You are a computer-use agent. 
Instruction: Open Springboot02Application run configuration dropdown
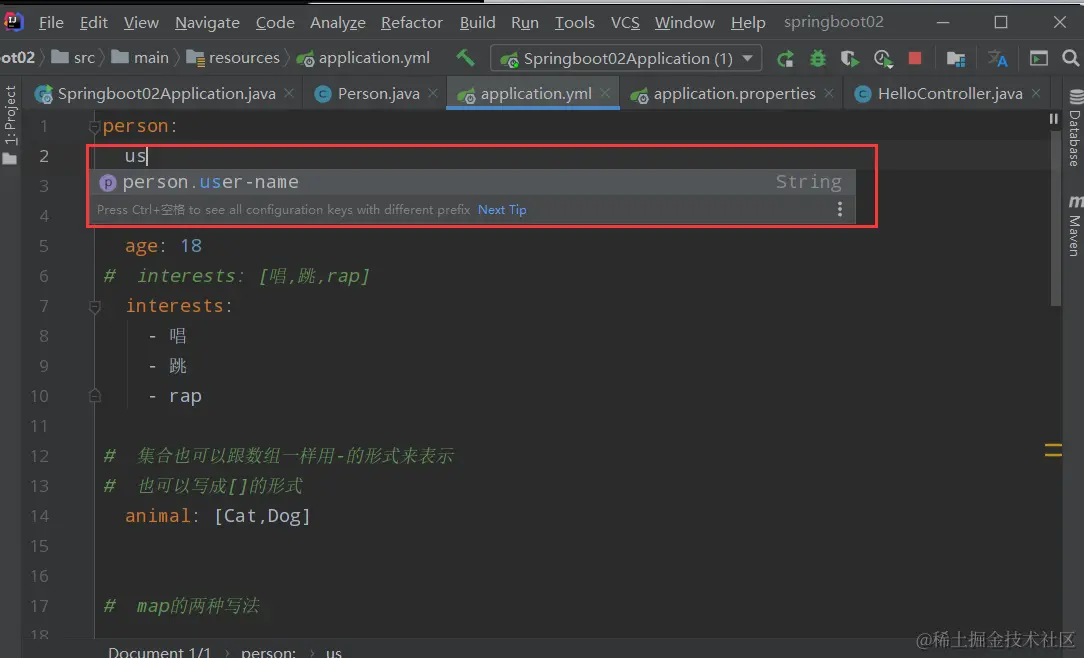click(626, 59)
